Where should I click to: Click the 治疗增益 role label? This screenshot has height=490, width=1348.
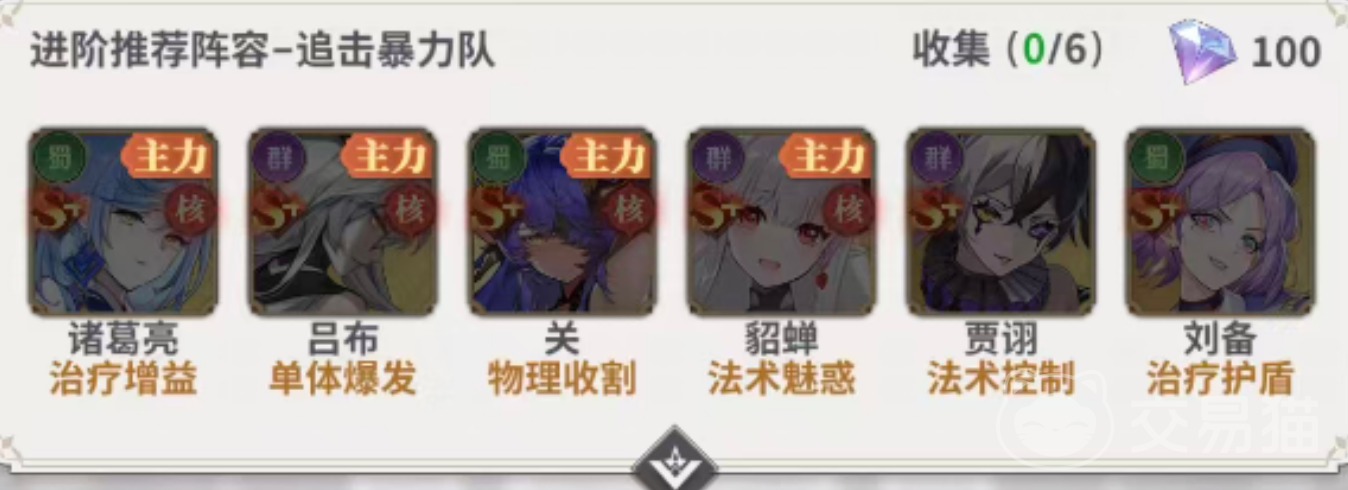[x=123, y=380]
